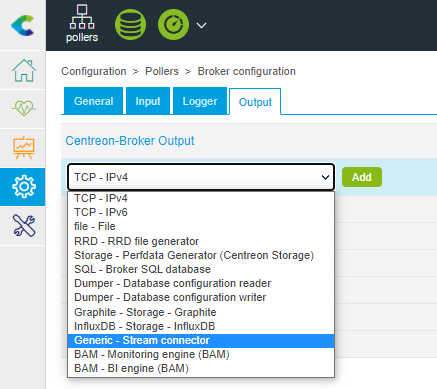The height and width of the screenshot is (389, 437).
Task: Click the green Add button
Action: 362,177
